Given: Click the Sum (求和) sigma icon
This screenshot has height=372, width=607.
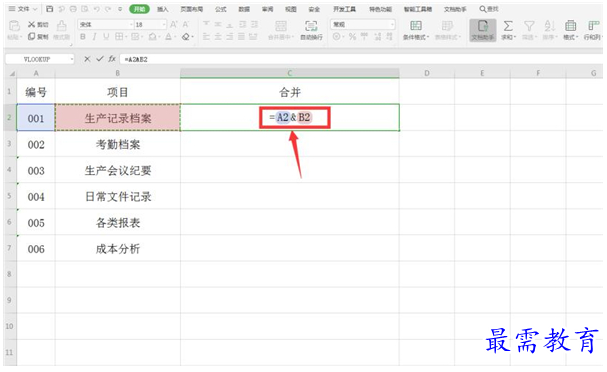Looking at the screenshot, I should pos(508,26).
